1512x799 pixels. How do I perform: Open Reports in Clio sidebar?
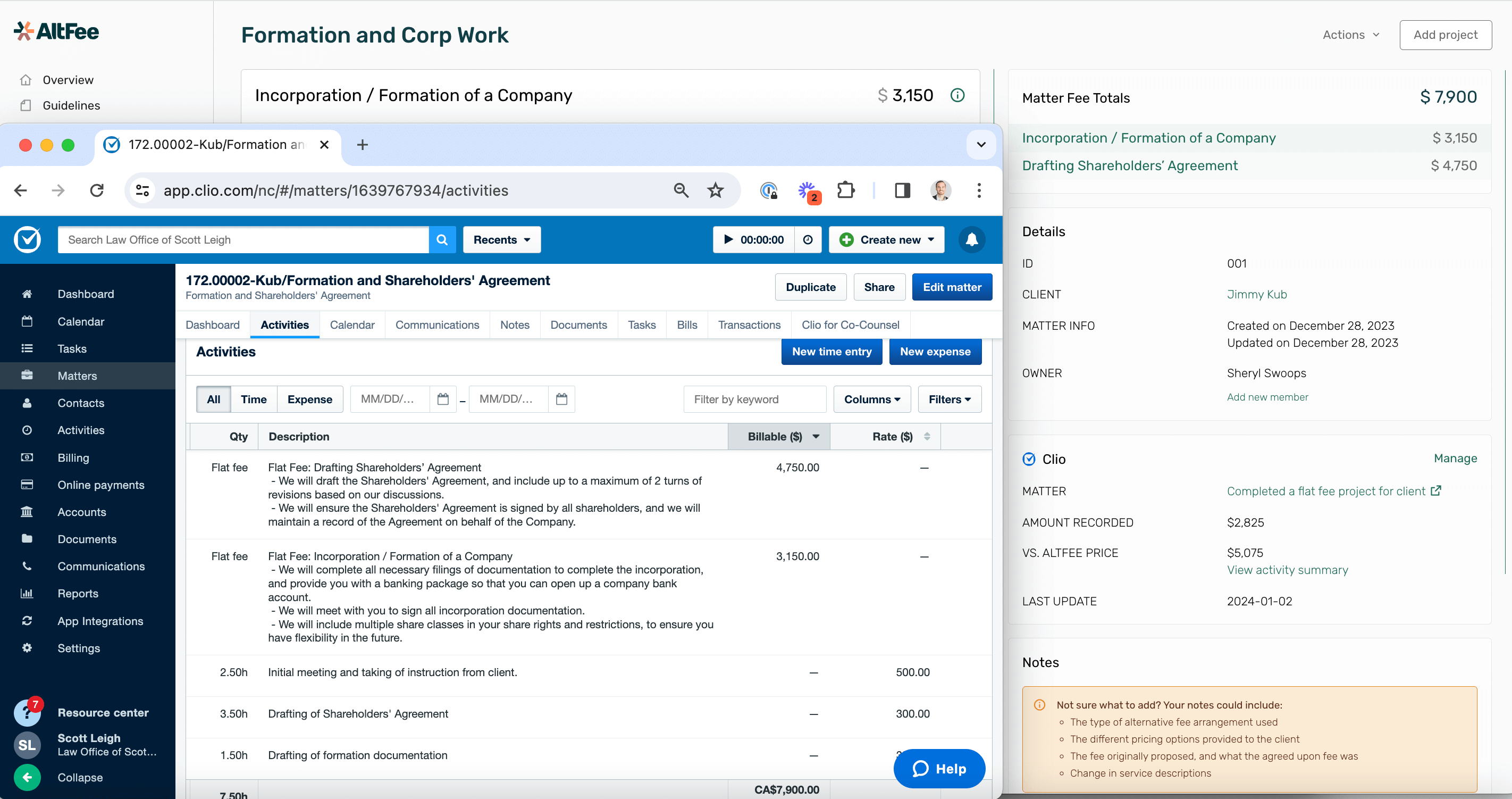point(78,593)
